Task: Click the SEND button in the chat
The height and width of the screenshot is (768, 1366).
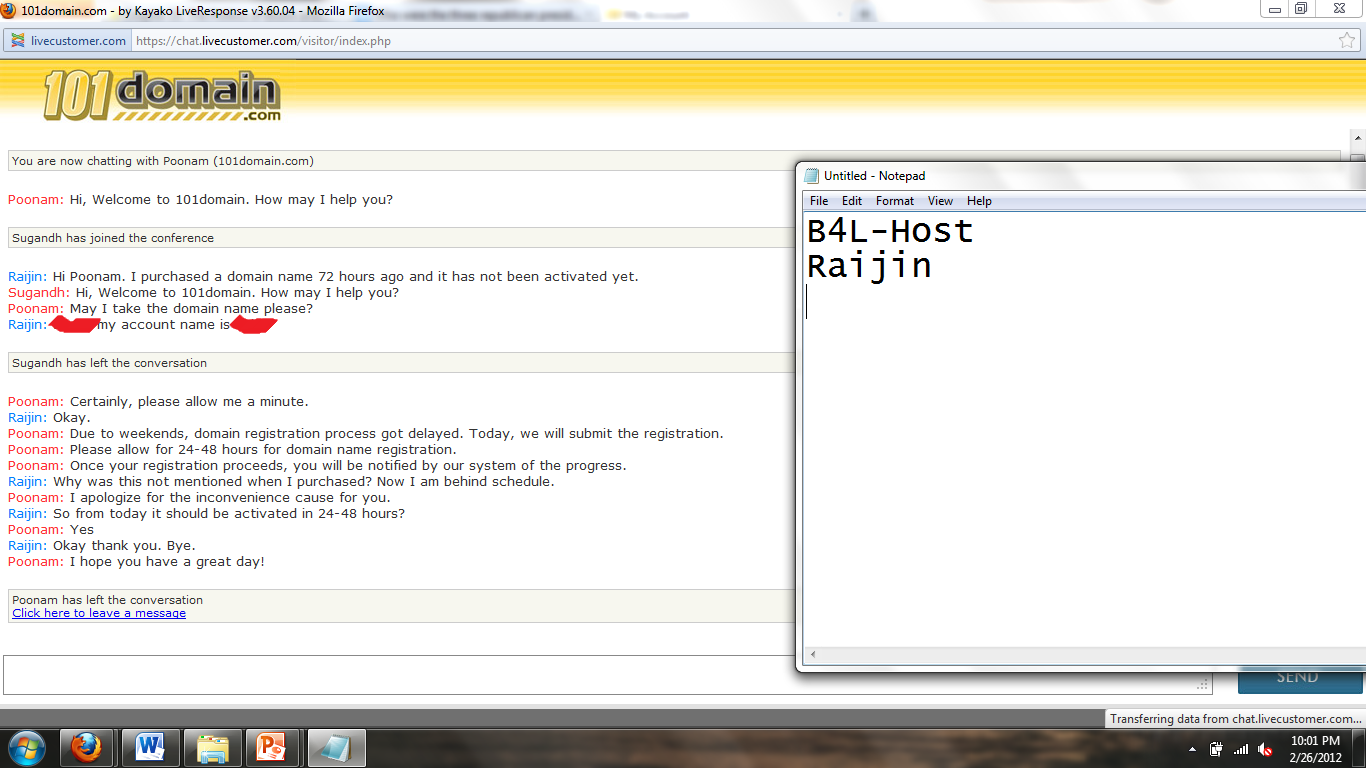Action: pyautogui.click(x=1299, y=677)
